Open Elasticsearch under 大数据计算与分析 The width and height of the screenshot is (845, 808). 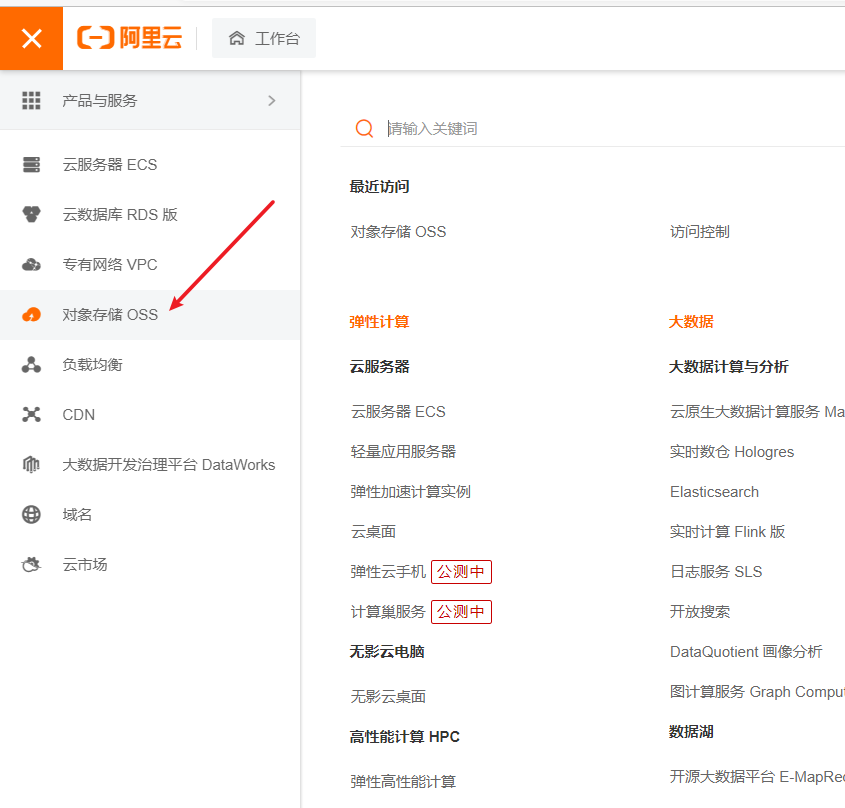pos(714,492)
